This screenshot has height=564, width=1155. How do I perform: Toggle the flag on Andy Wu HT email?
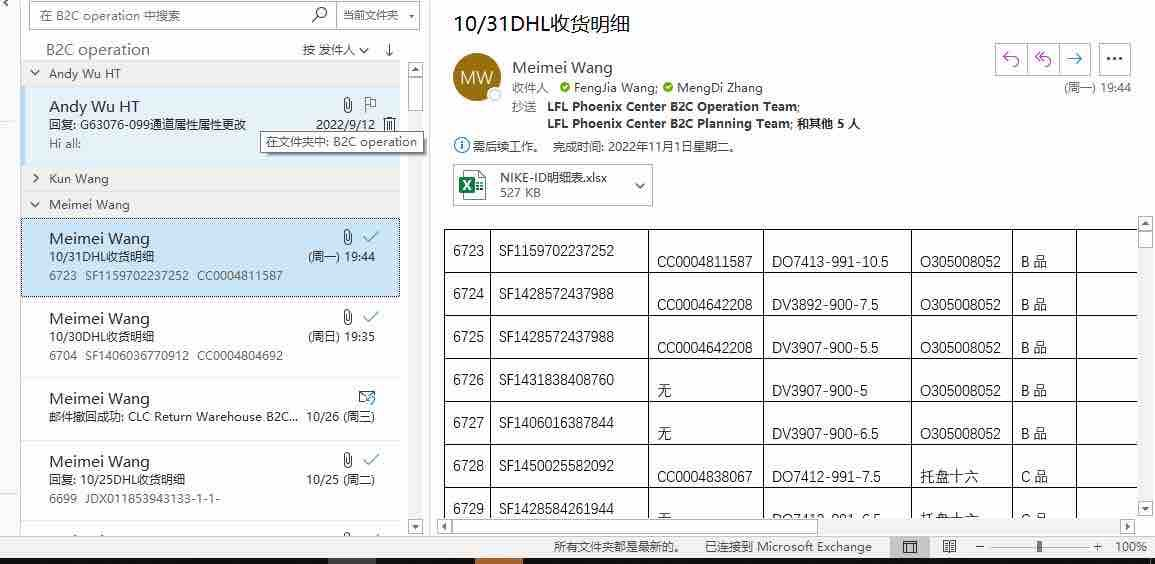(x=370, y=104)
